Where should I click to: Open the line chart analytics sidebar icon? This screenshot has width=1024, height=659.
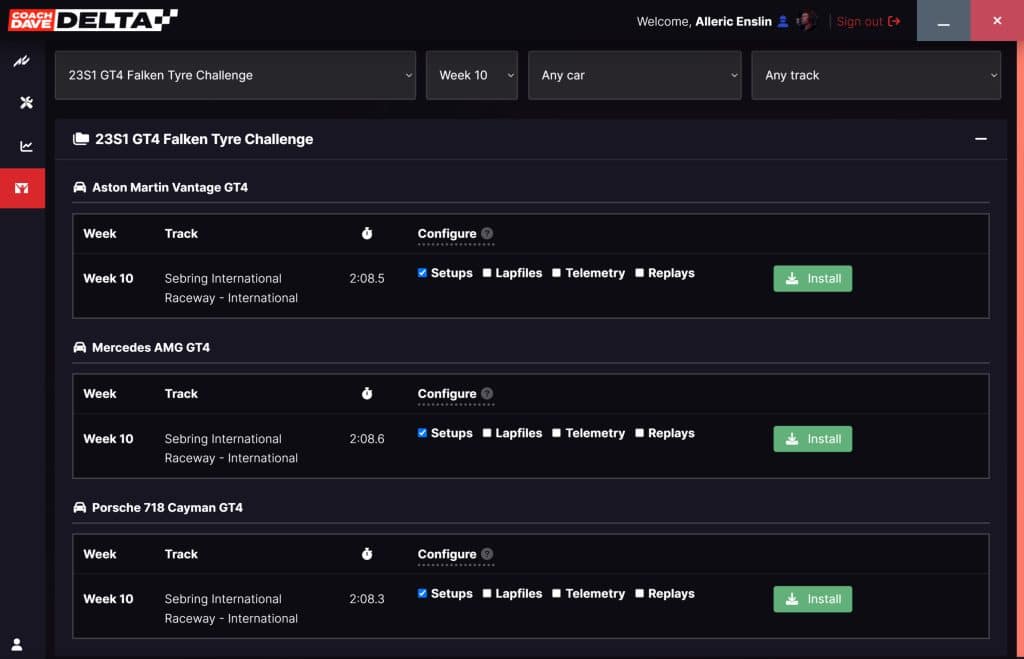(x=26, y=146)
